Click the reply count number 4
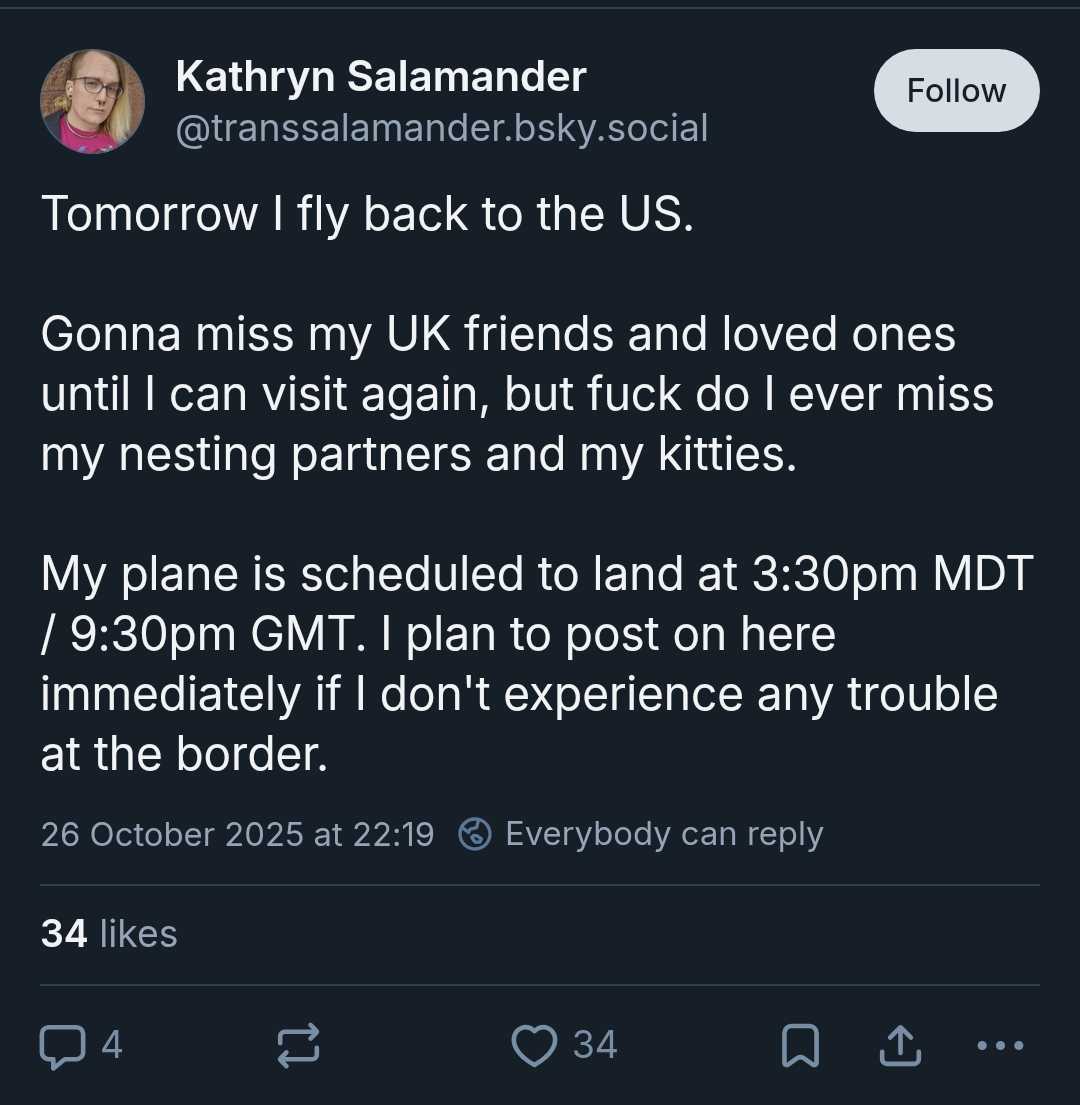Screen dimensions: 1080x1105 [112, 1045]
